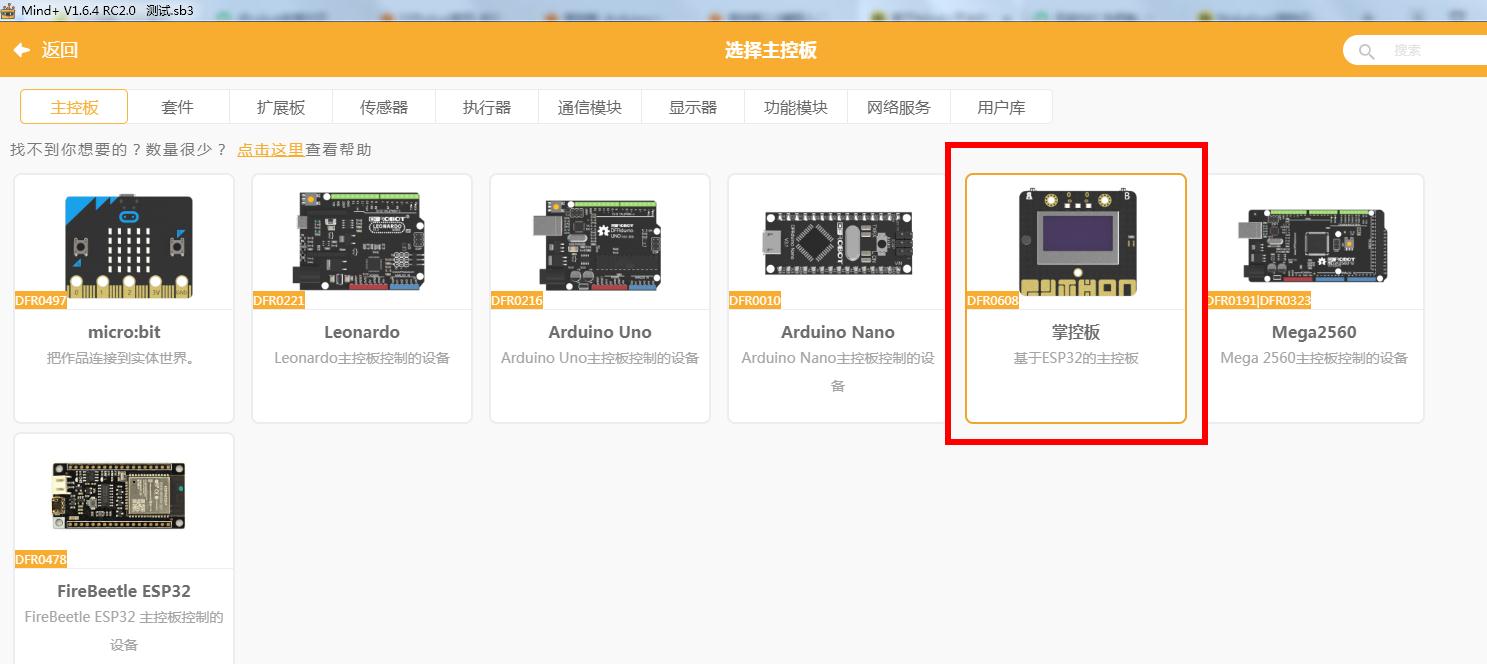Click the DFR0216 product tag

517,301
